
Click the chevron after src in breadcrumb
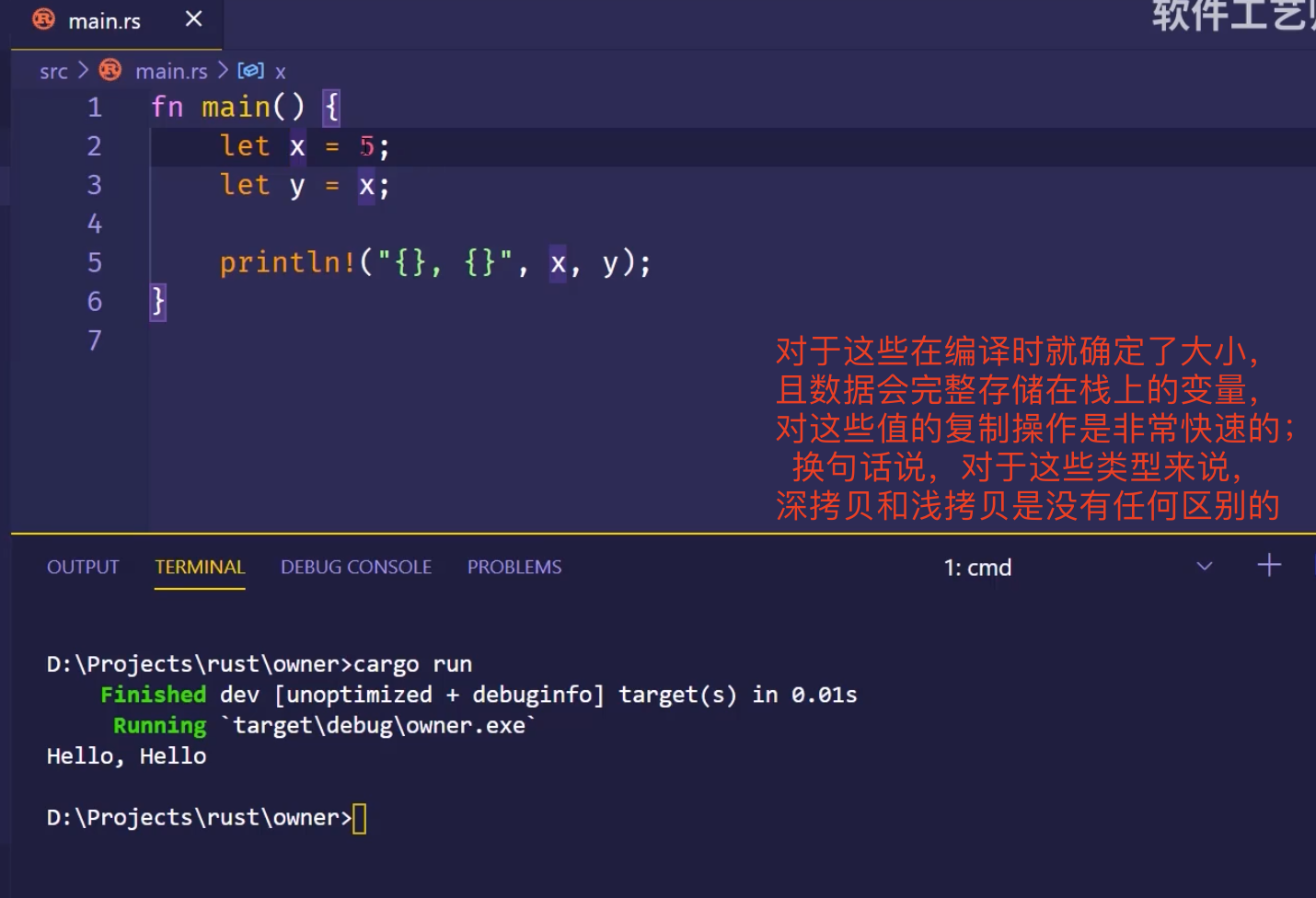coord(83,70)
